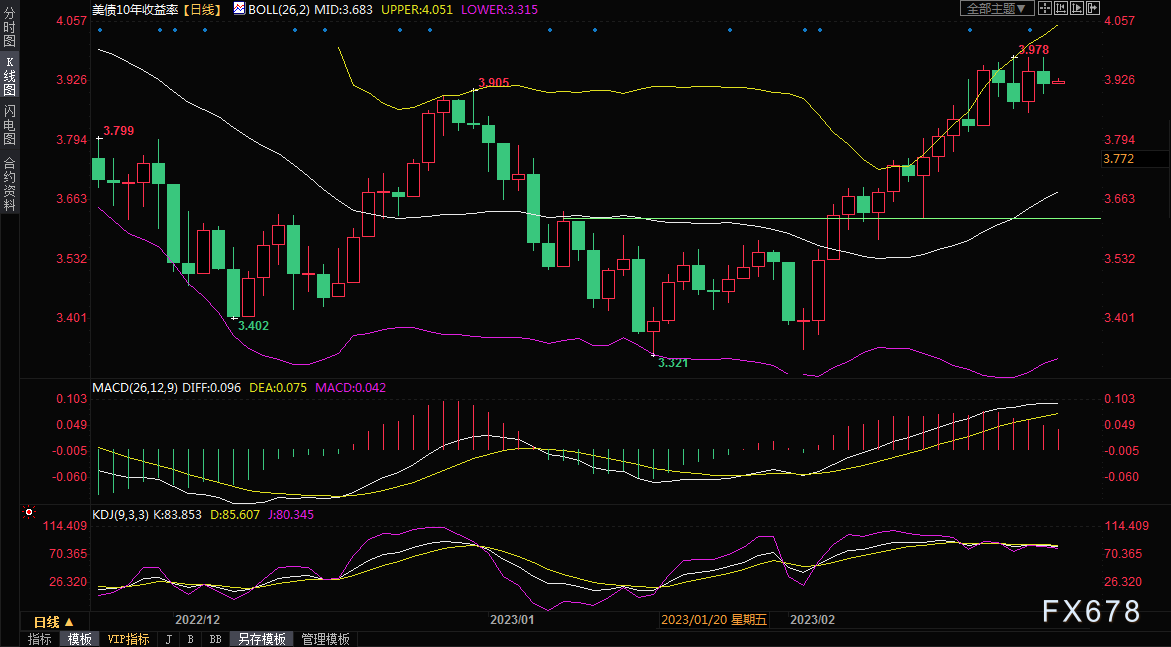Click the 另存模板 button
This screenshot has width=1171, height=647.
[x=261, y=639]
